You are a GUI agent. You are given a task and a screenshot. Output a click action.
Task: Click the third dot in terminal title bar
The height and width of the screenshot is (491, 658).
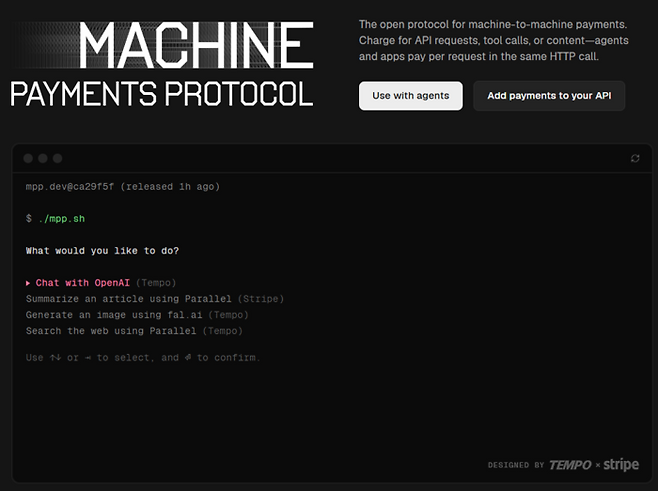click(x=58, y=158)
